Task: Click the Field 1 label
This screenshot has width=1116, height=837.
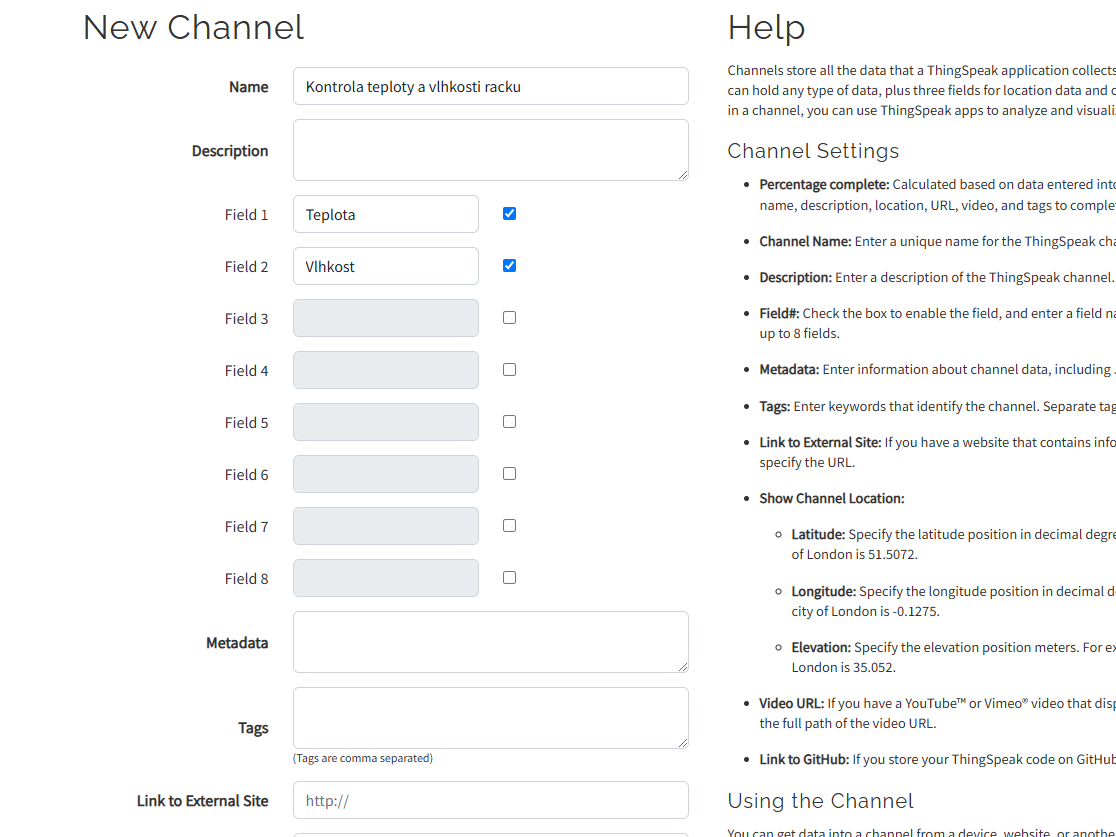Action: click(246, 215)
